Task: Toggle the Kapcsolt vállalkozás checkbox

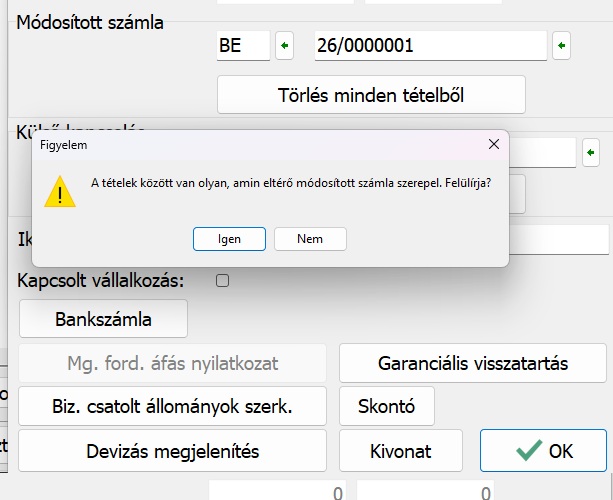Action: [x=223, y=281]
